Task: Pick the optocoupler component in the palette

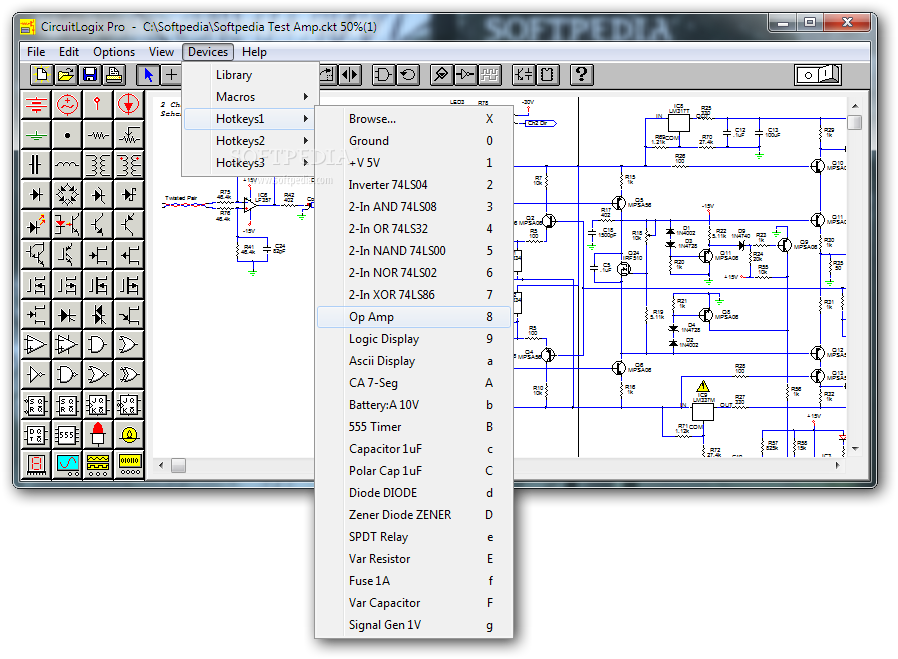Action: pos(67,224)
